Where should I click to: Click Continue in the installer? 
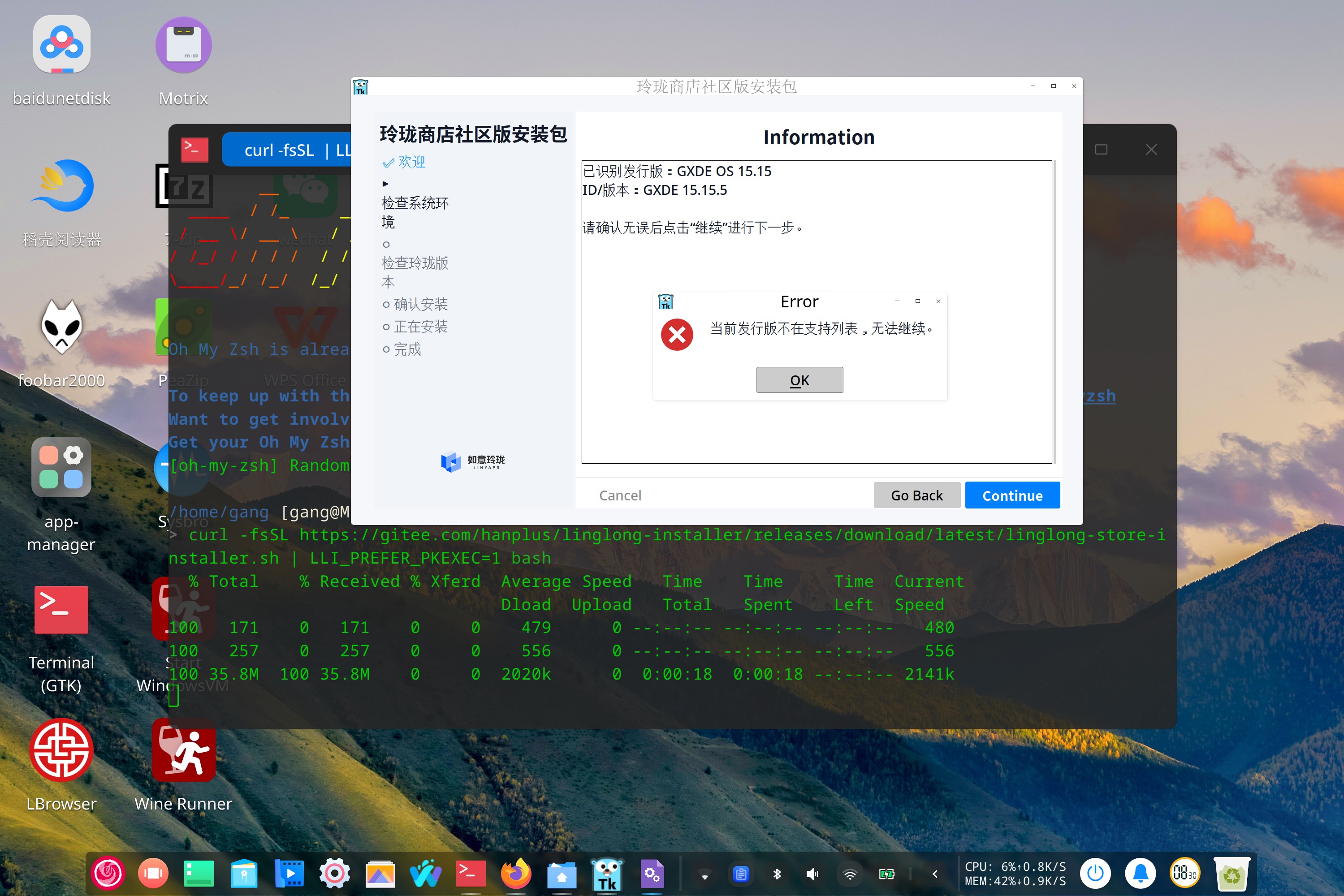pos(1012,495)
